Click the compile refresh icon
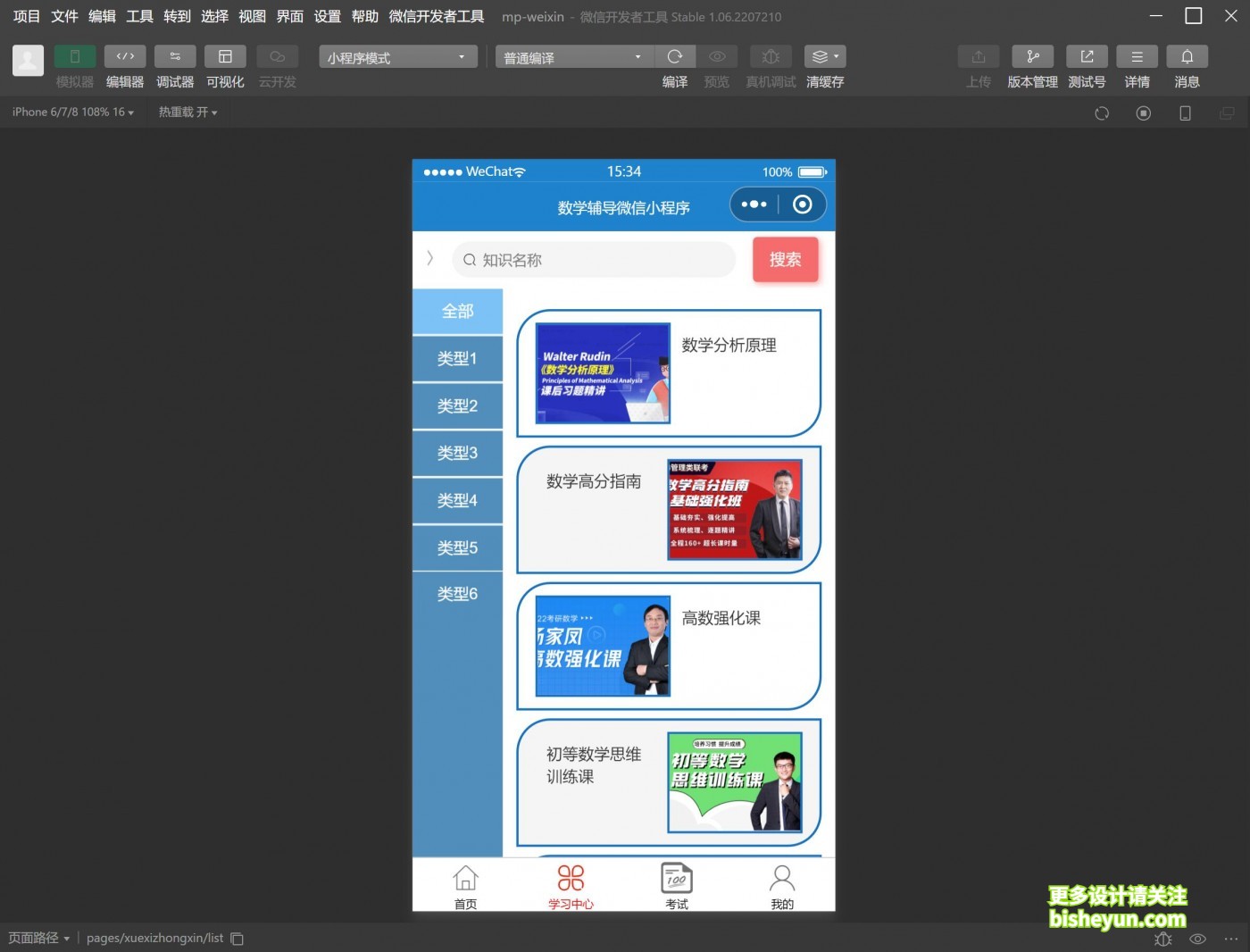The height and width of the screenshot is (952, 1250). coord(675,57)
